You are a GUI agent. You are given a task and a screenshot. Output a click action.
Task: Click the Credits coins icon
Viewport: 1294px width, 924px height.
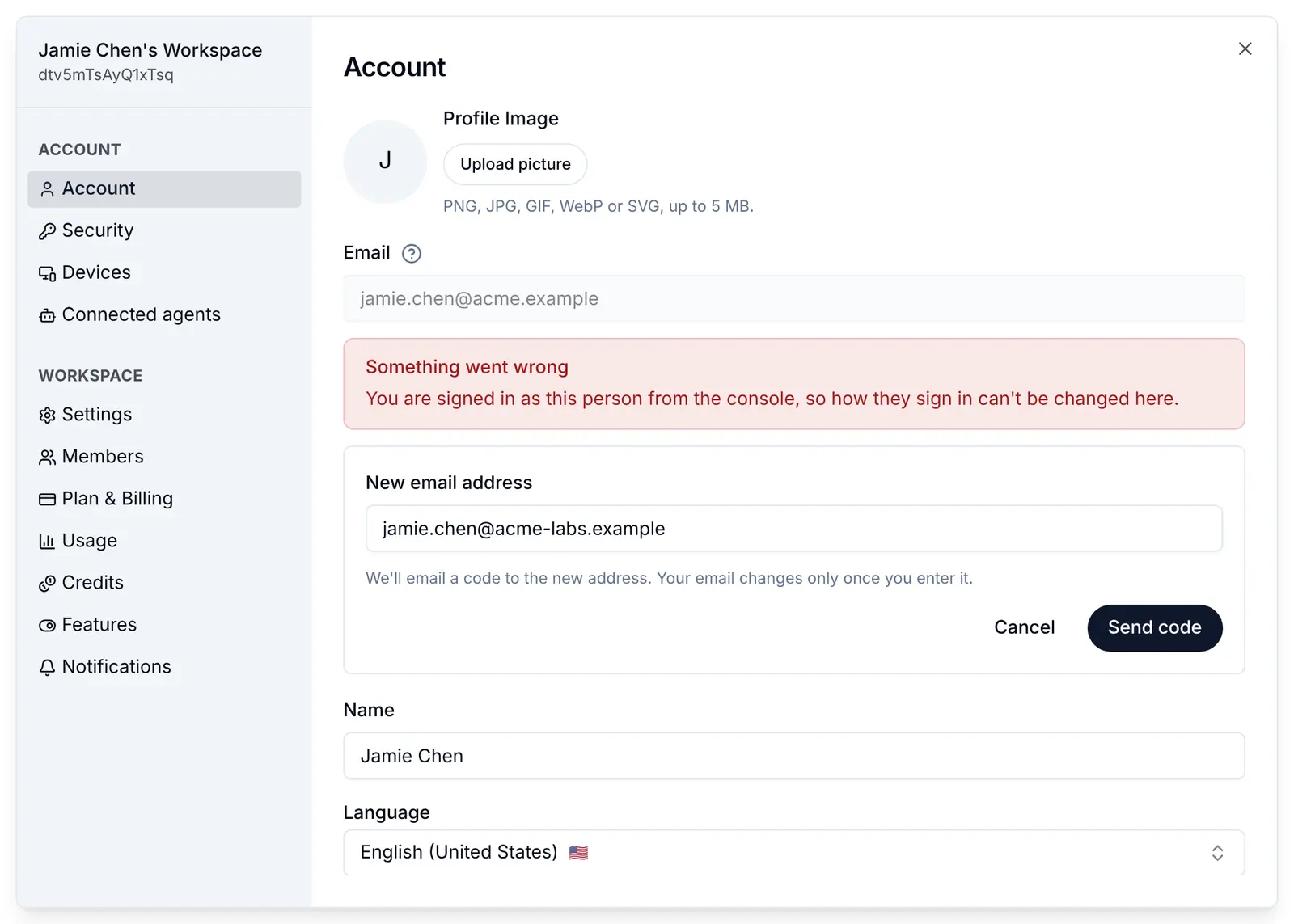[x=47, y=584]
